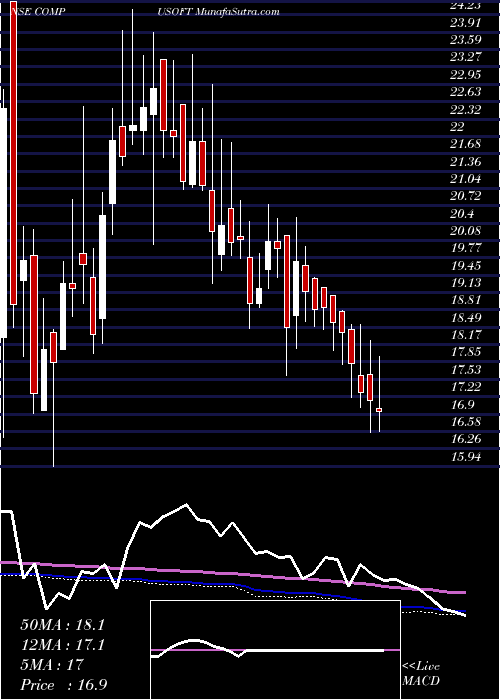
Task: Select the 20.4 price axis label
Action: [x=462, y=214]
